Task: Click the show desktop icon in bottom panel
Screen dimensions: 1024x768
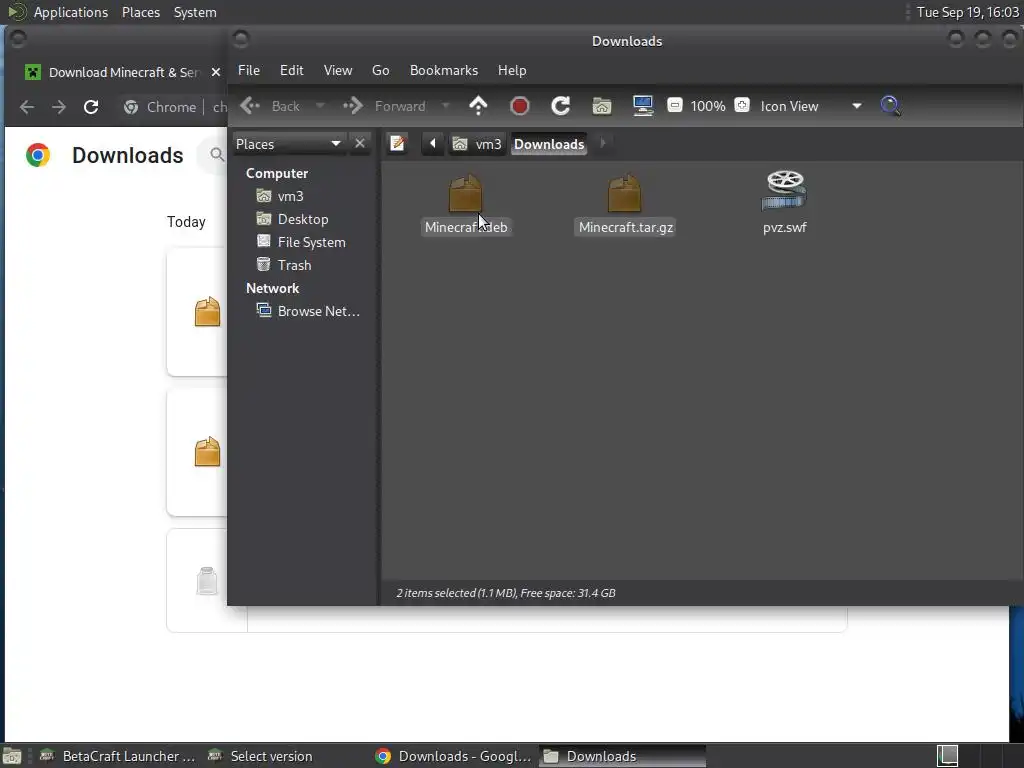Action: [12, 756]
